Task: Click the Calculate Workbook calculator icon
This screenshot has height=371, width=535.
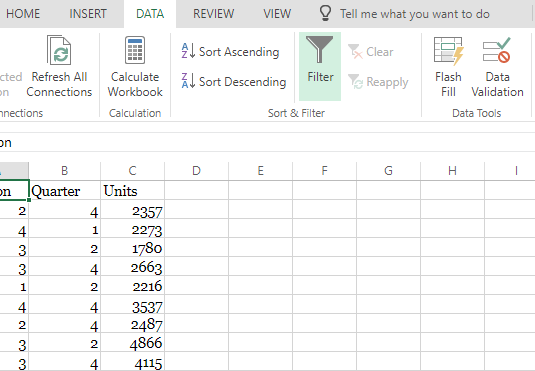Action: pos(135,50)
